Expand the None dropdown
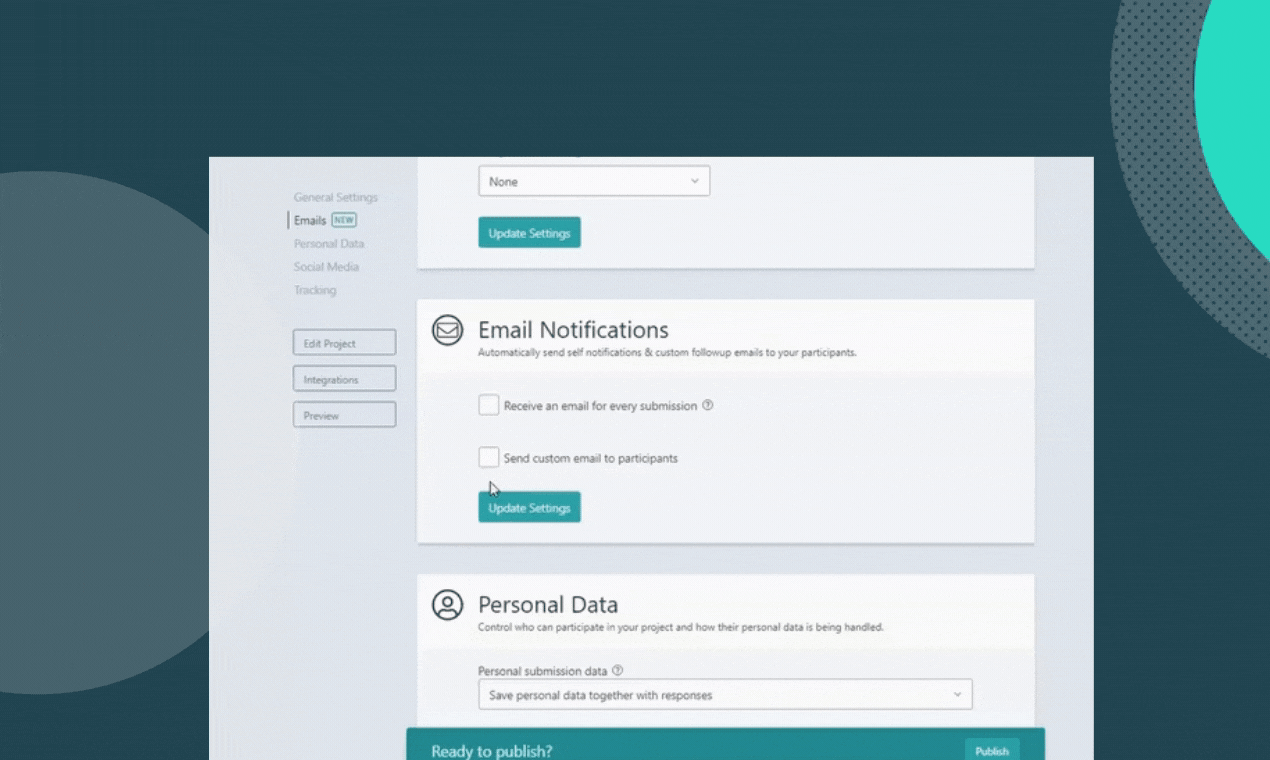The height and width of the screenshot is (760, 1270). coord(594,181)
